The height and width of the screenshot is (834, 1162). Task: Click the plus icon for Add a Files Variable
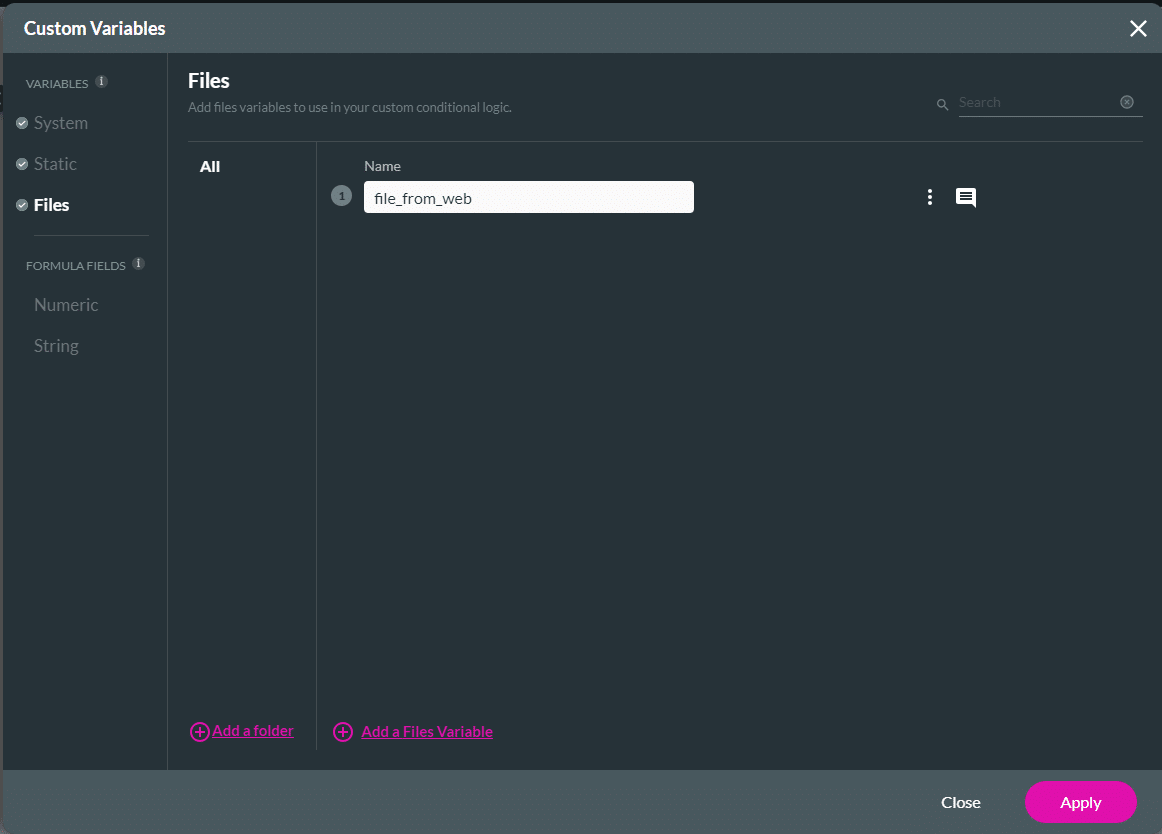point(343,732)
